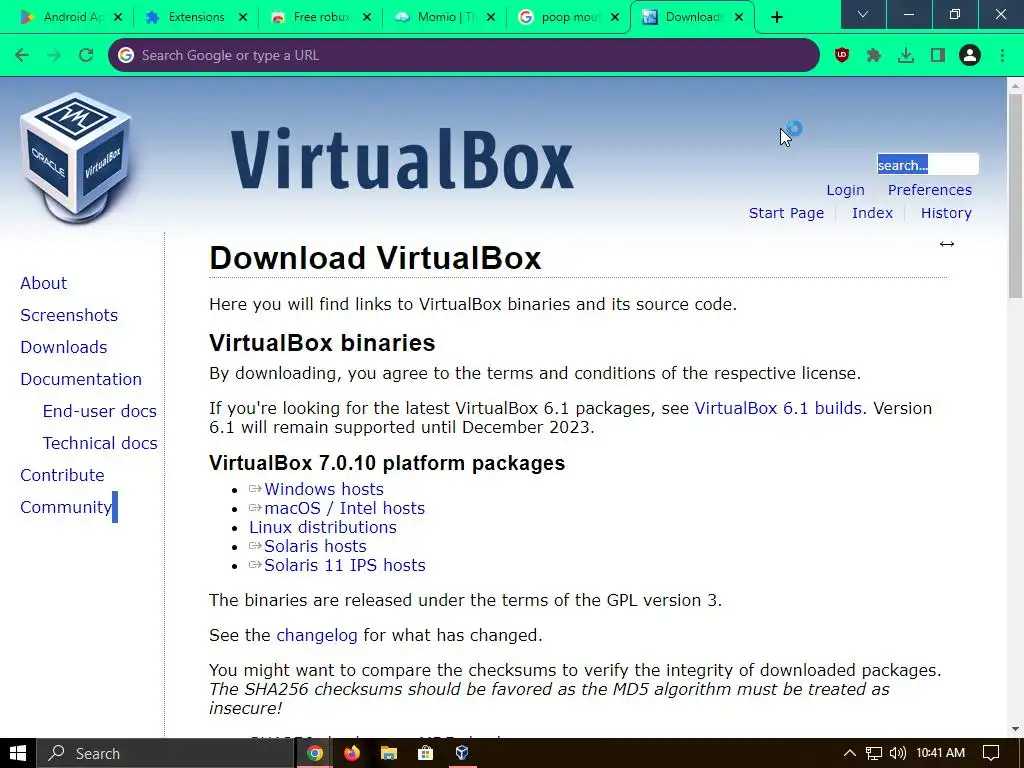
Task: Download Solaris 11 IPS hosts package
Action: [x=344, y=565]
